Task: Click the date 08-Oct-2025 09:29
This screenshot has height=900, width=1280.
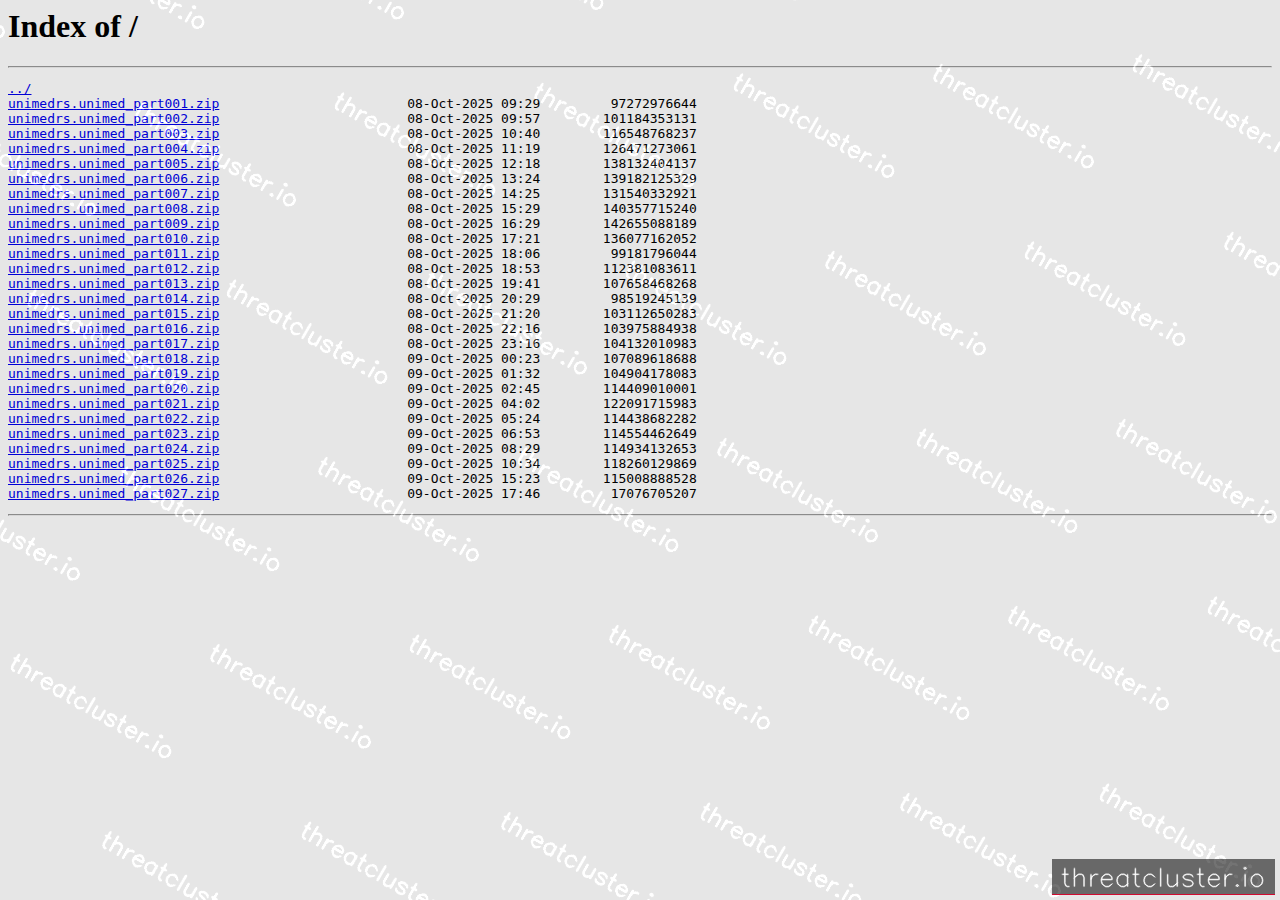Action: pyautogui.click(x=474, y=104)
